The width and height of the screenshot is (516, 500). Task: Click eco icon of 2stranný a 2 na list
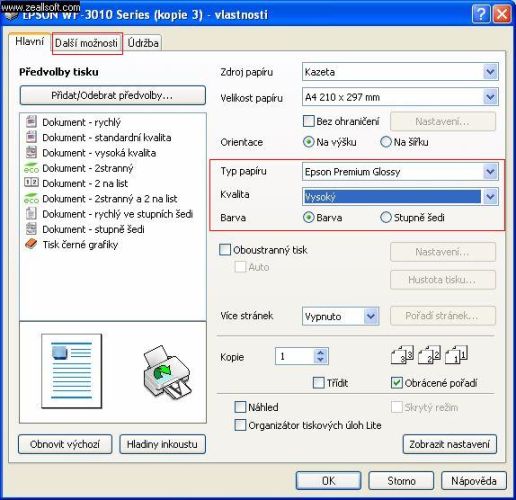click(x=31, y=198)
